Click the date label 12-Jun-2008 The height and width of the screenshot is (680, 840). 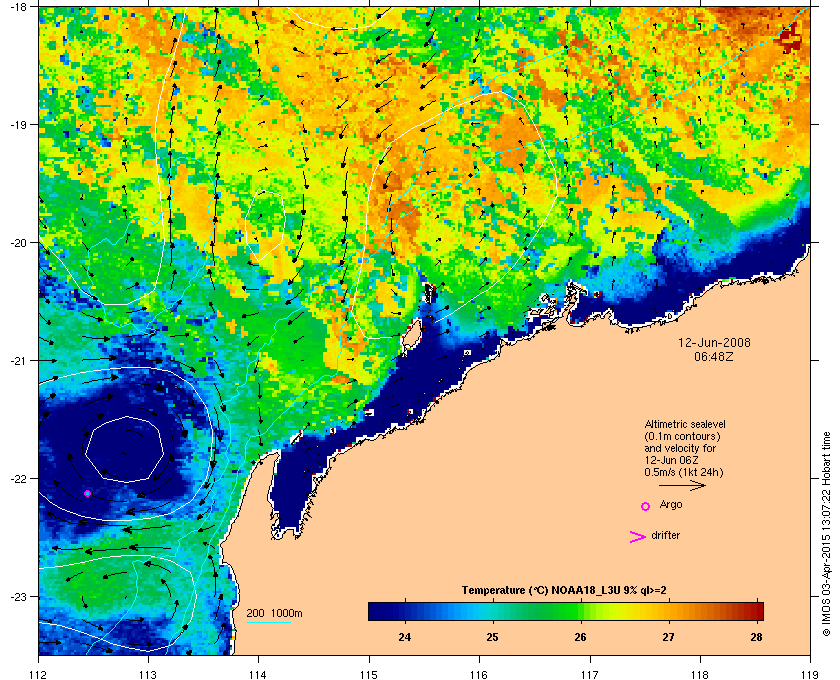coord(714,342)
